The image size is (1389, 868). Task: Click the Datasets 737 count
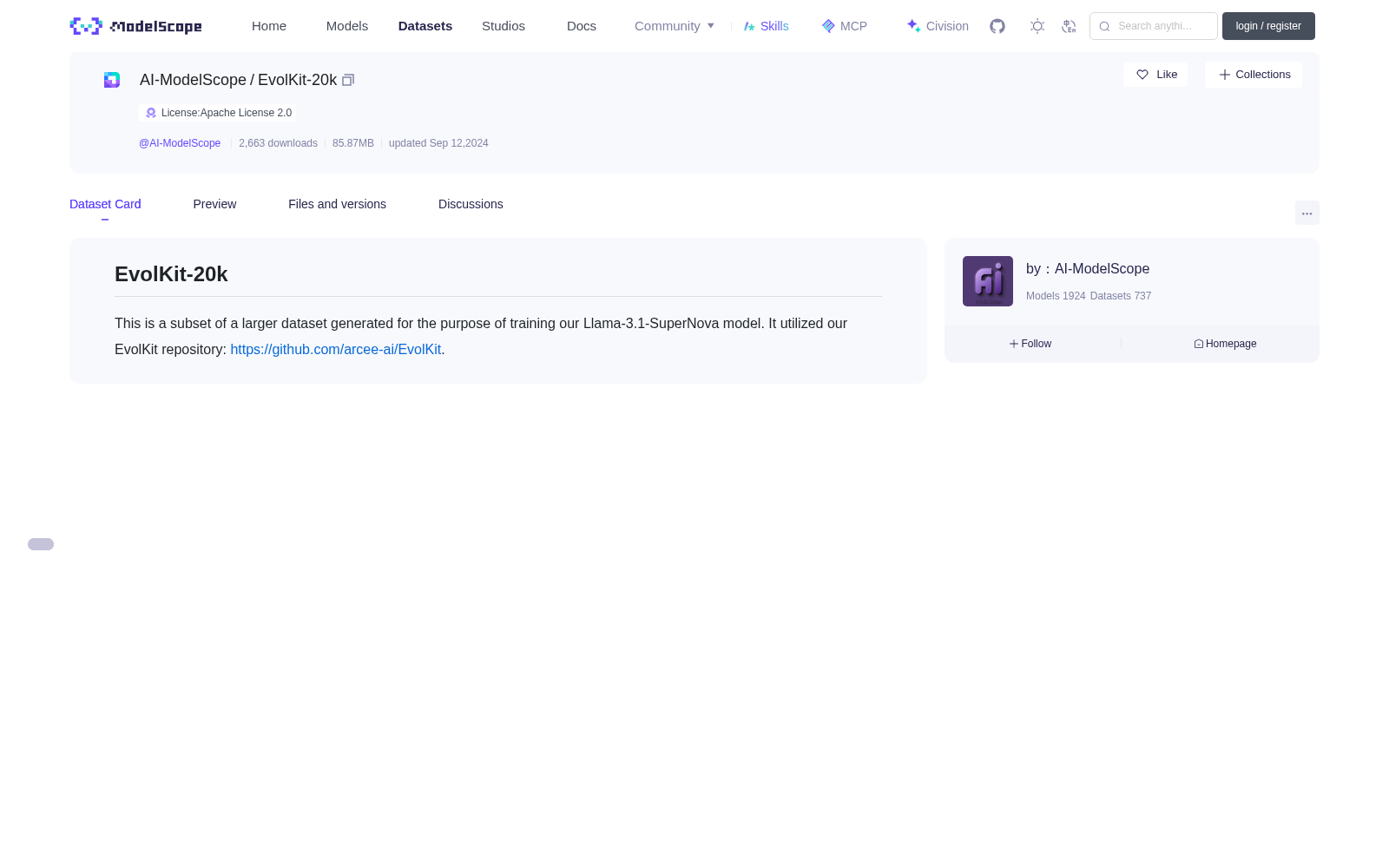pyautogui.click(x=1121, y=296)
